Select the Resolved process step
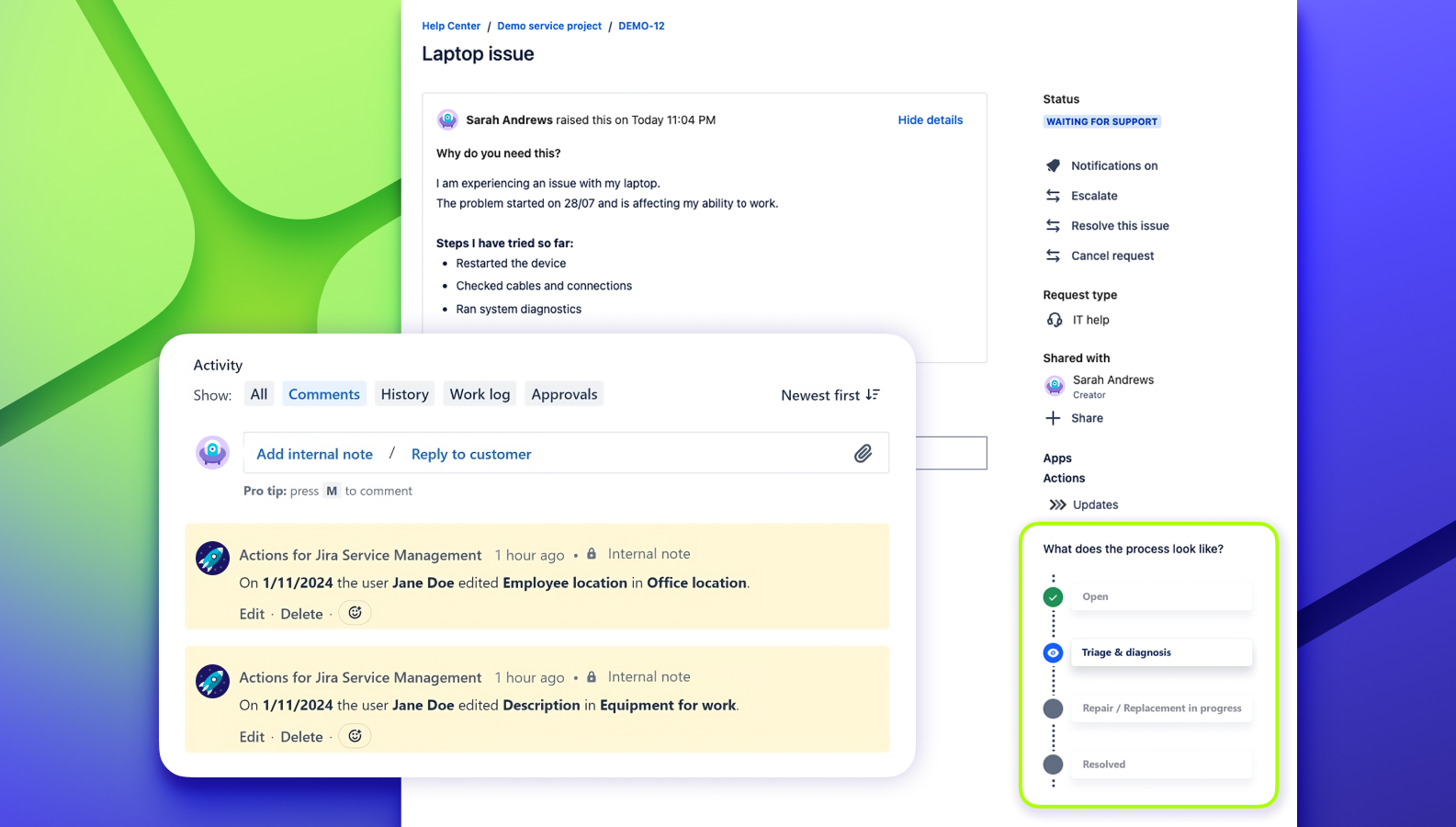This screenshot has width=1456, height=827. (1162, 765)
